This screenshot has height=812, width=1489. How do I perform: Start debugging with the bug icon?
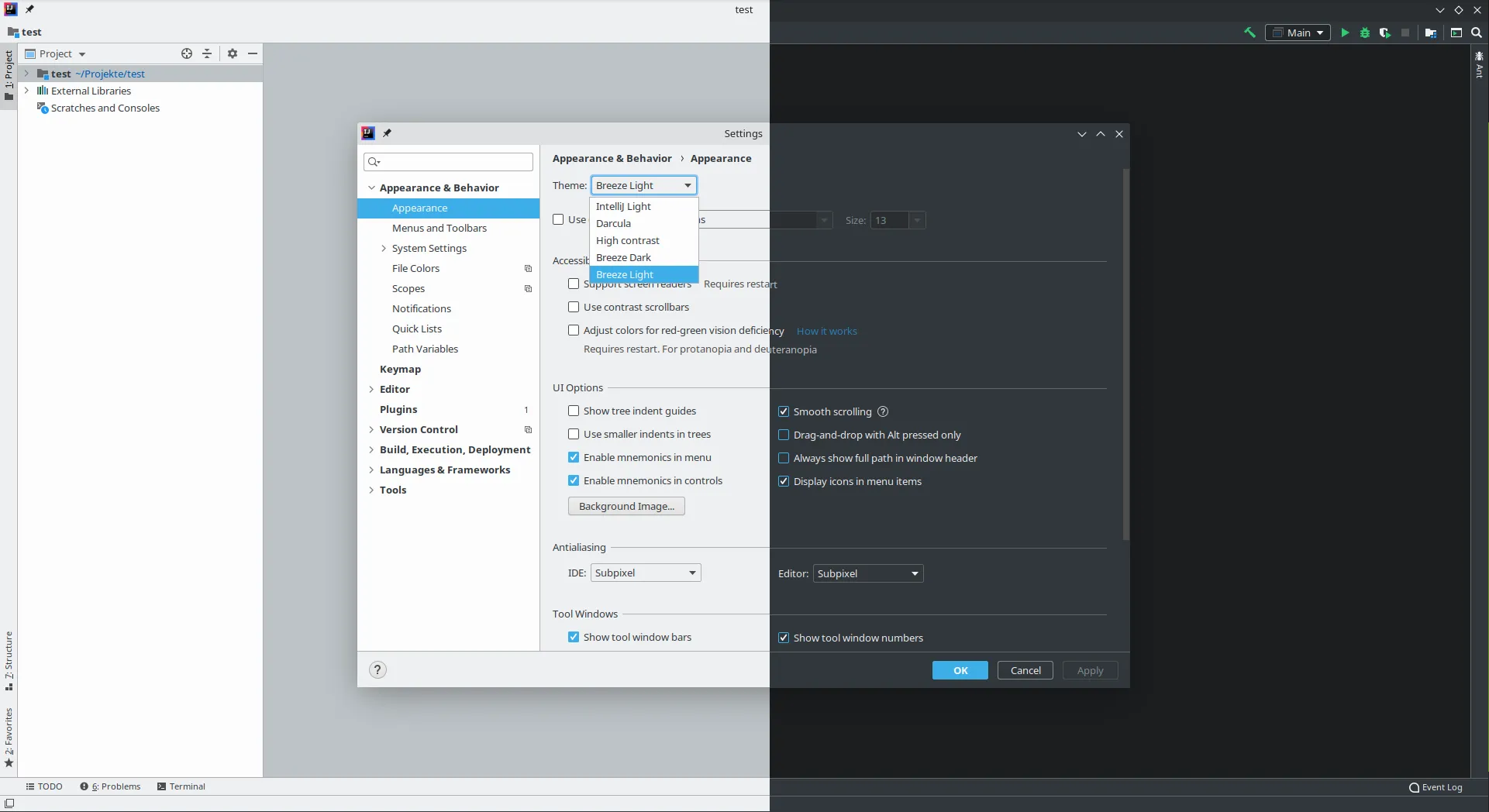pyautogui.click(x=1364, y=33)
